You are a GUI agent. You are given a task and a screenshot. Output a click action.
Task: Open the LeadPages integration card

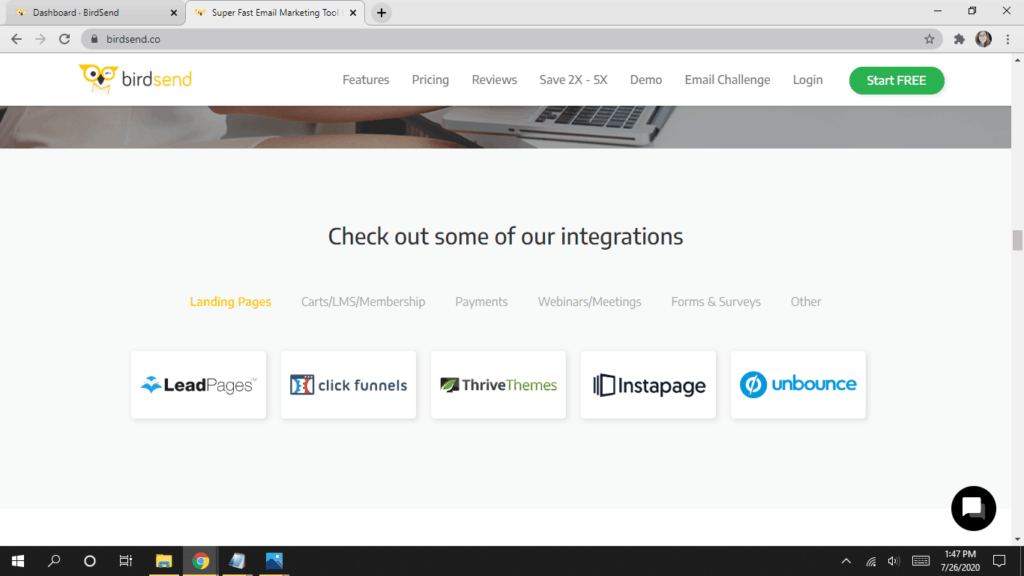[x=199, y=385]
